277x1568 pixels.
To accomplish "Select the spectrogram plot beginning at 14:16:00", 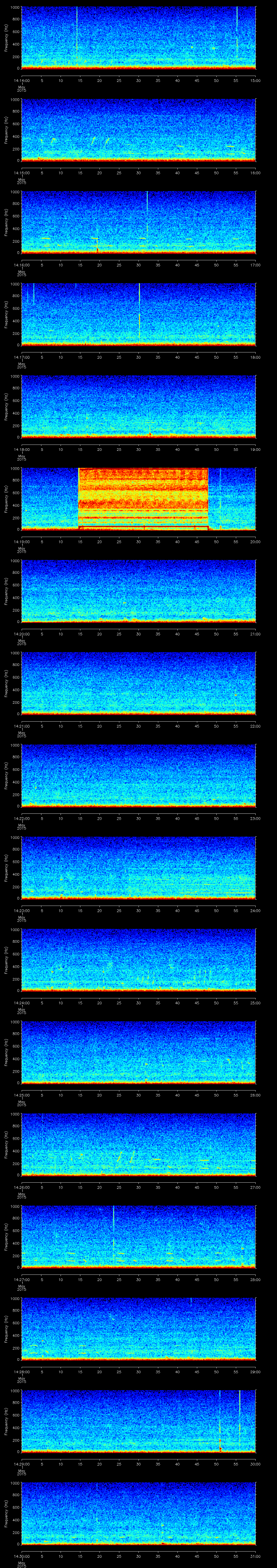I will [139, 222].
